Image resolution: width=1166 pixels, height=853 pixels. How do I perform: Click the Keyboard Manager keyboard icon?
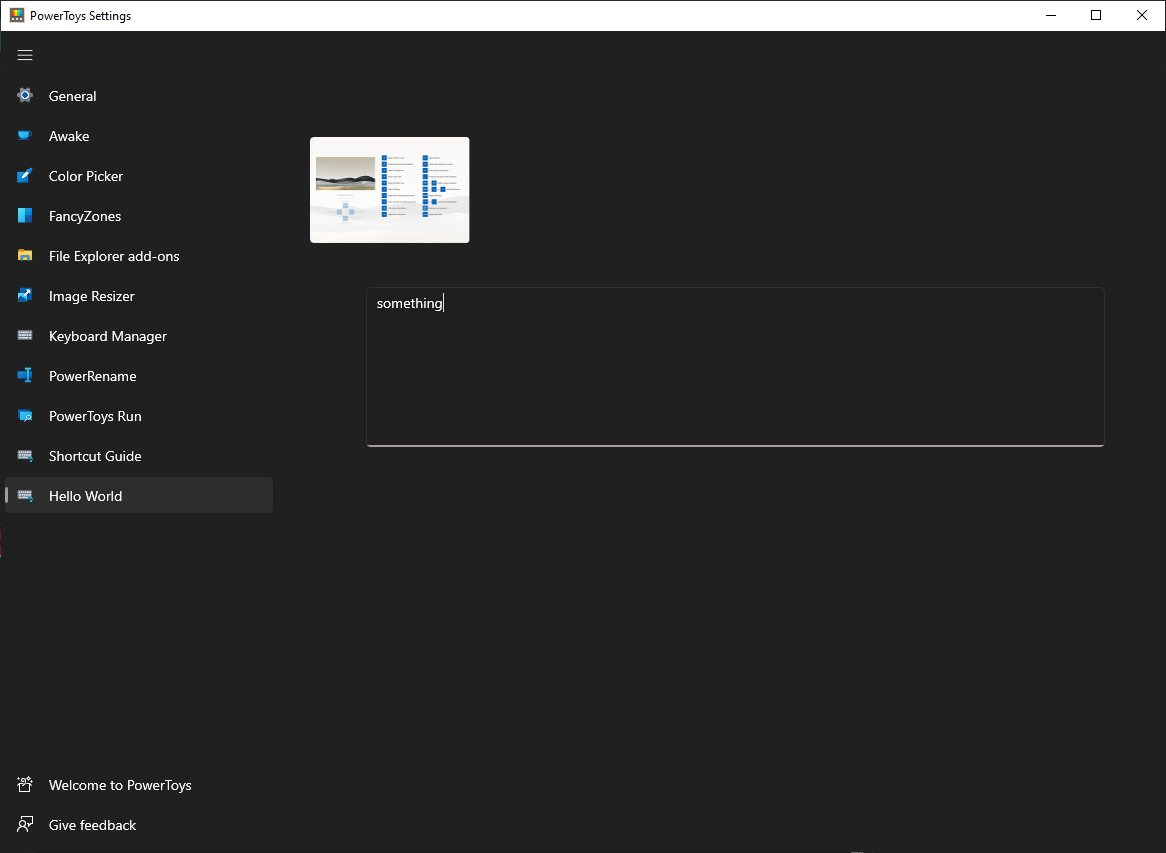pyautogui.click(x=25, y=336)
